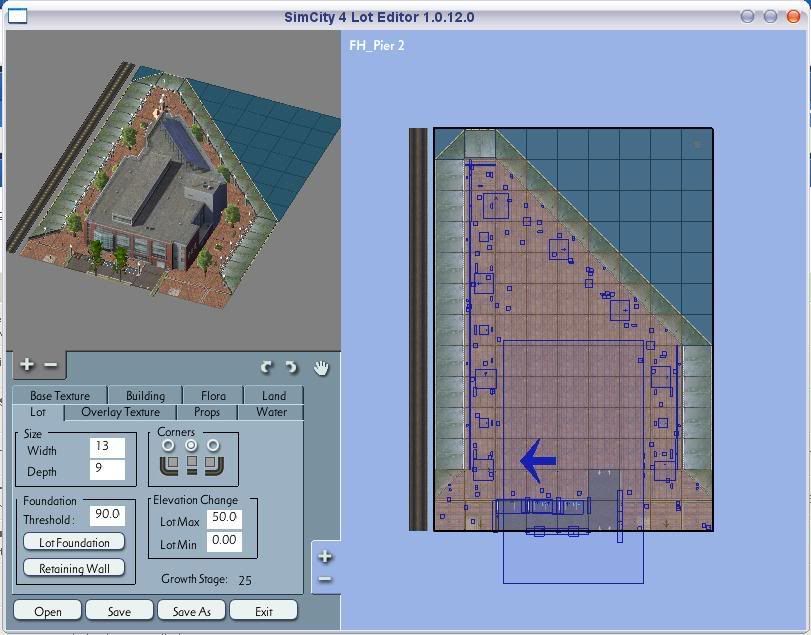The height and width of the screenshot is (635, 811).
Task: Open the Land tab
Action: (x=274, y=396)
